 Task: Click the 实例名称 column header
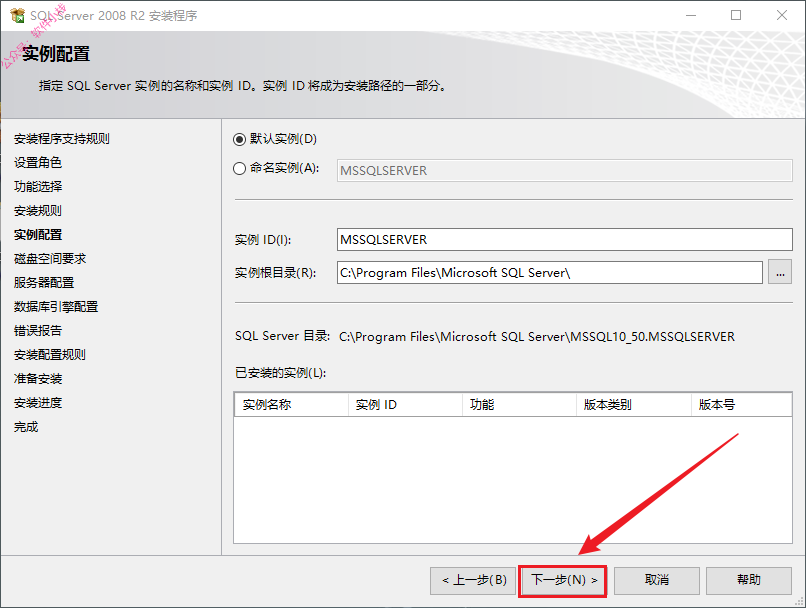point(291,405)
